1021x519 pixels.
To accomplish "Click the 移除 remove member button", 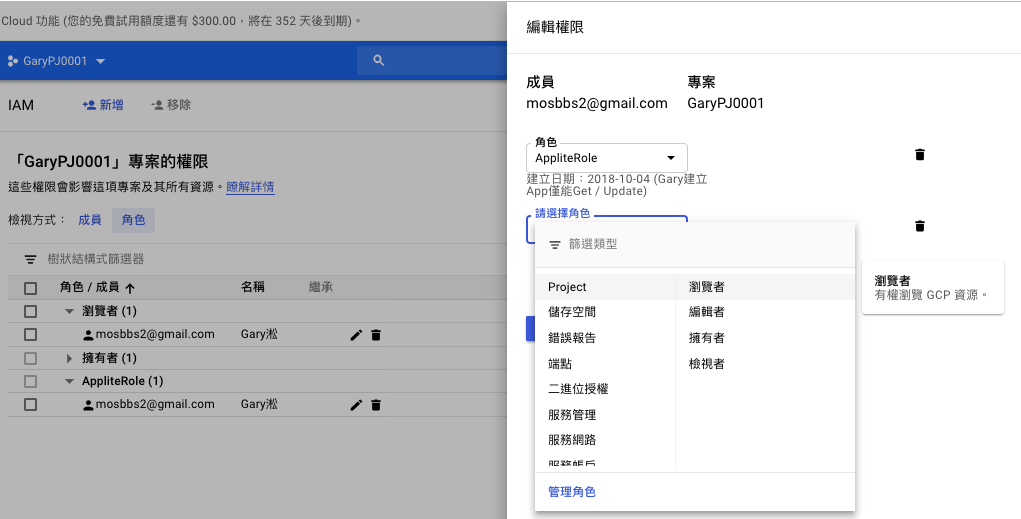I will point(171,105).
